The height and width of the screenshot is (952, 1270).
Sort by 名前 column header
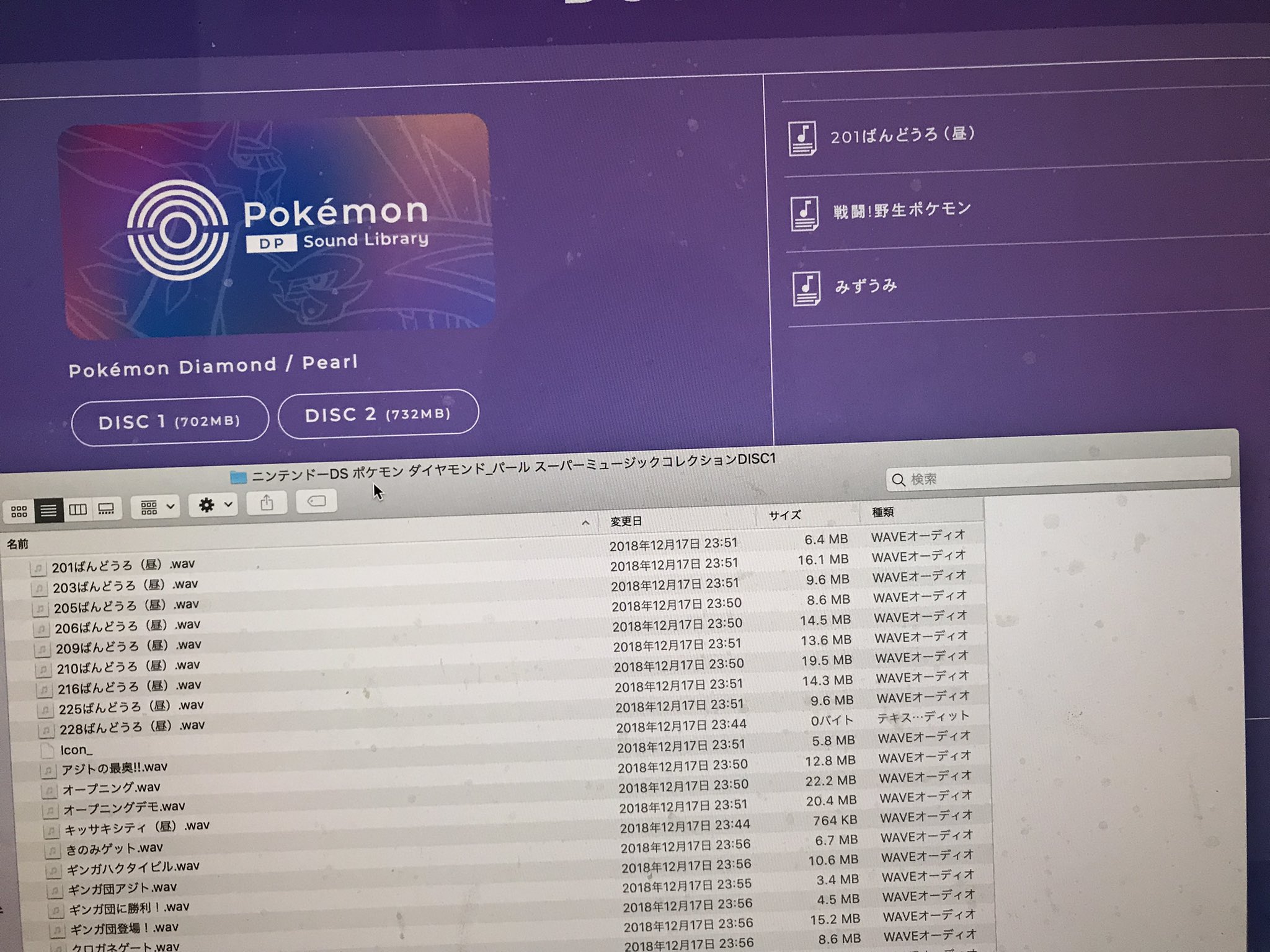[x=18, y=544]
